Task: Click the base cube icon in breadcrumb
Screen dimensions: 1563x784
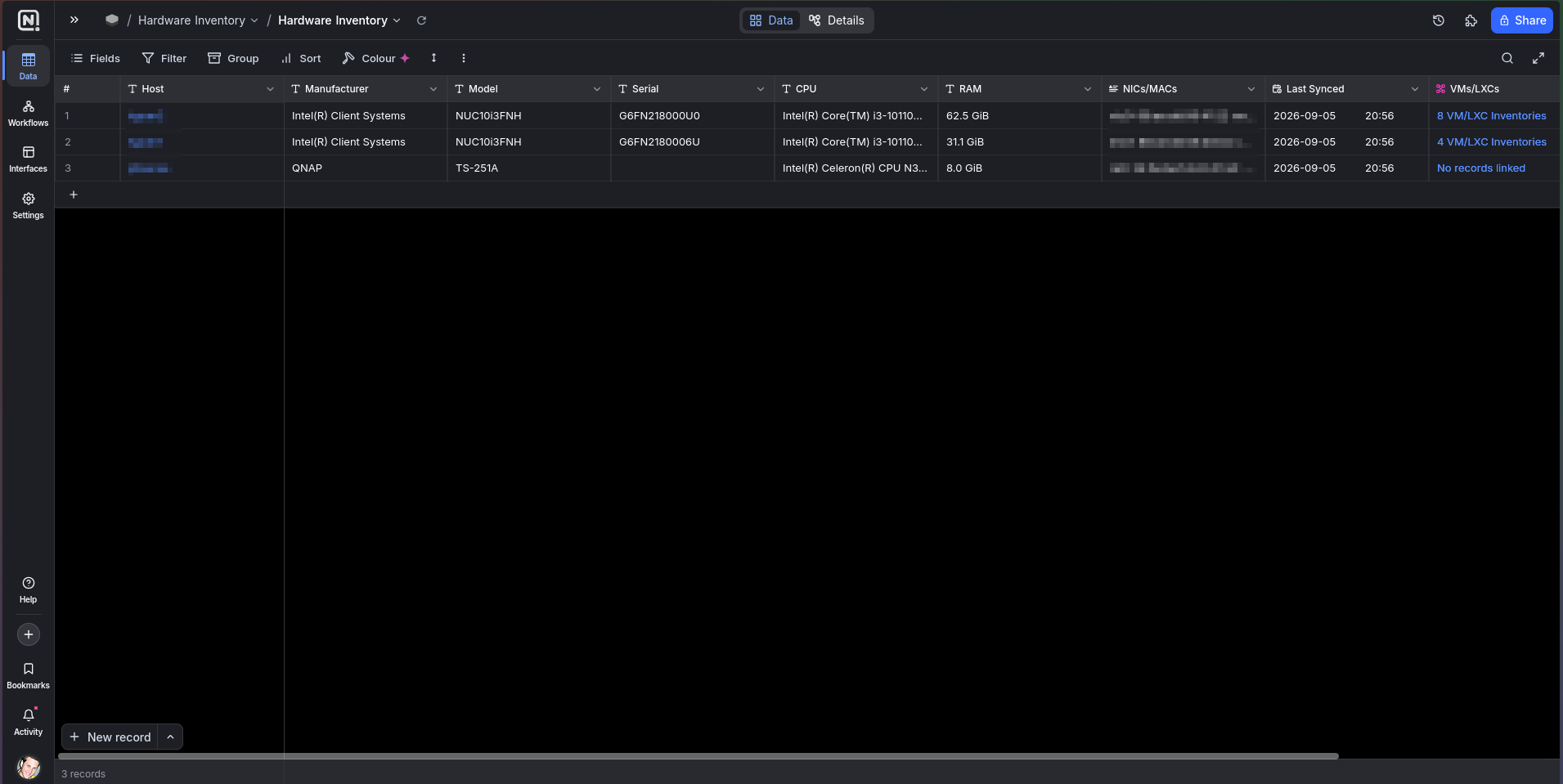Action: click(x=112, y=20)
